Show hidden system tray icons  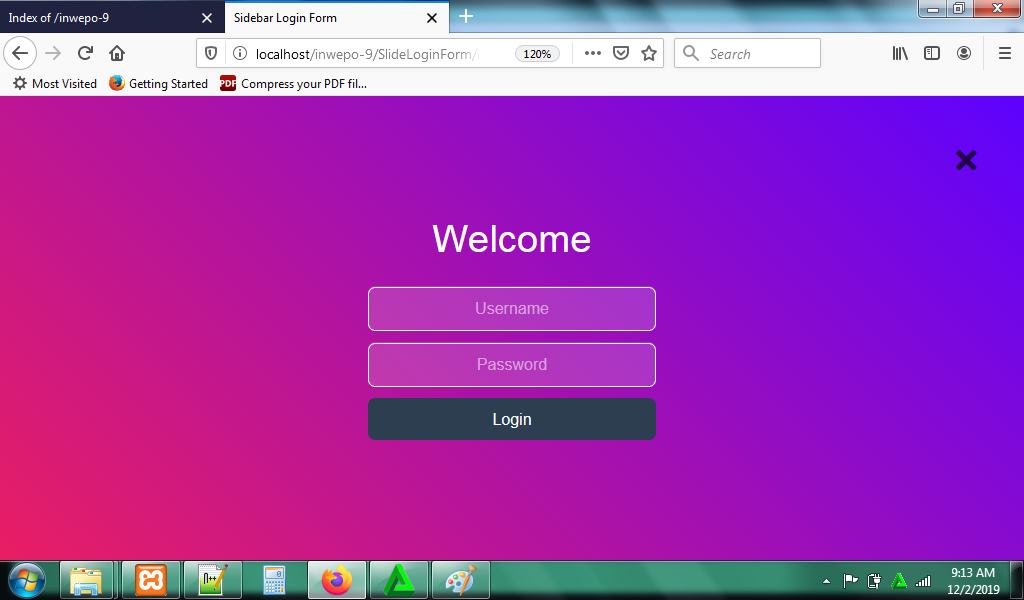(x=826, y=580)
